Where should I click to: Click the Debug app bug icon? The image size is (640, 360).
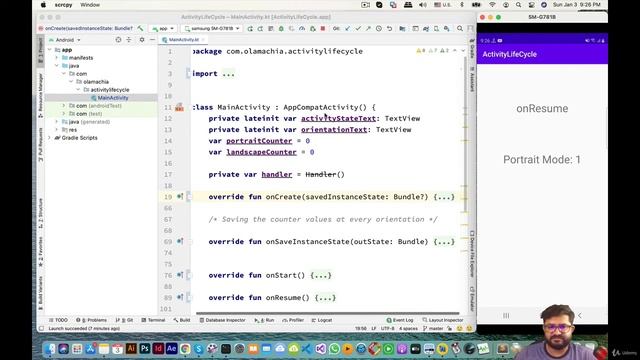pos(281,29)
